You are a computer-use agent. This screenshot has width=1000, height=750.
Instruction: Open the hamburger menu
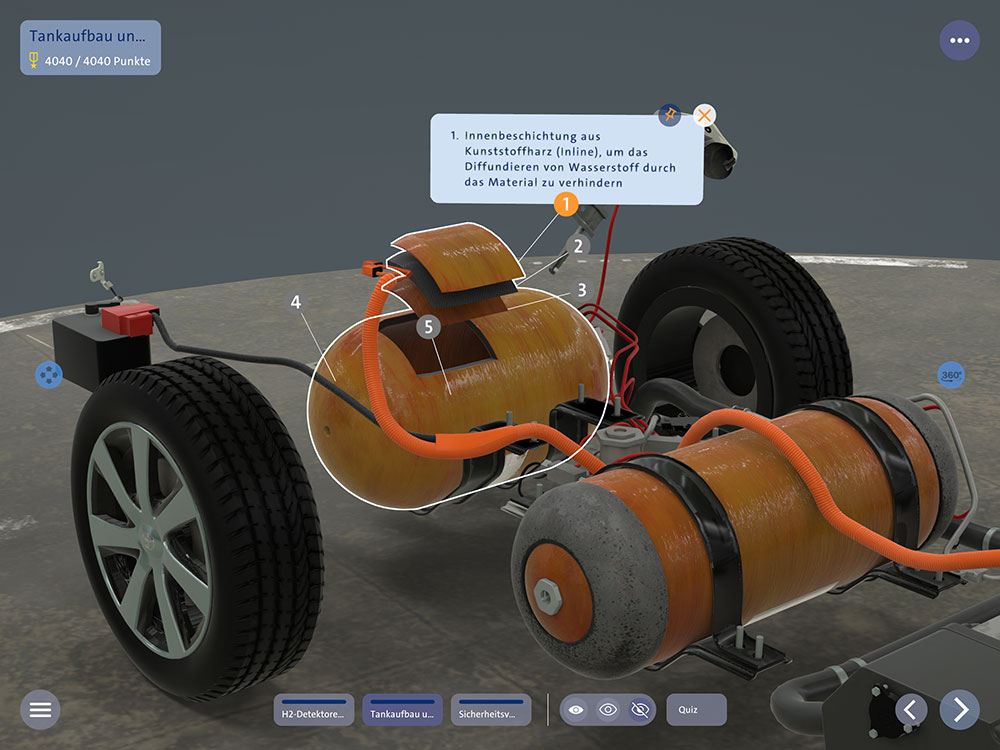coord(40,710)
